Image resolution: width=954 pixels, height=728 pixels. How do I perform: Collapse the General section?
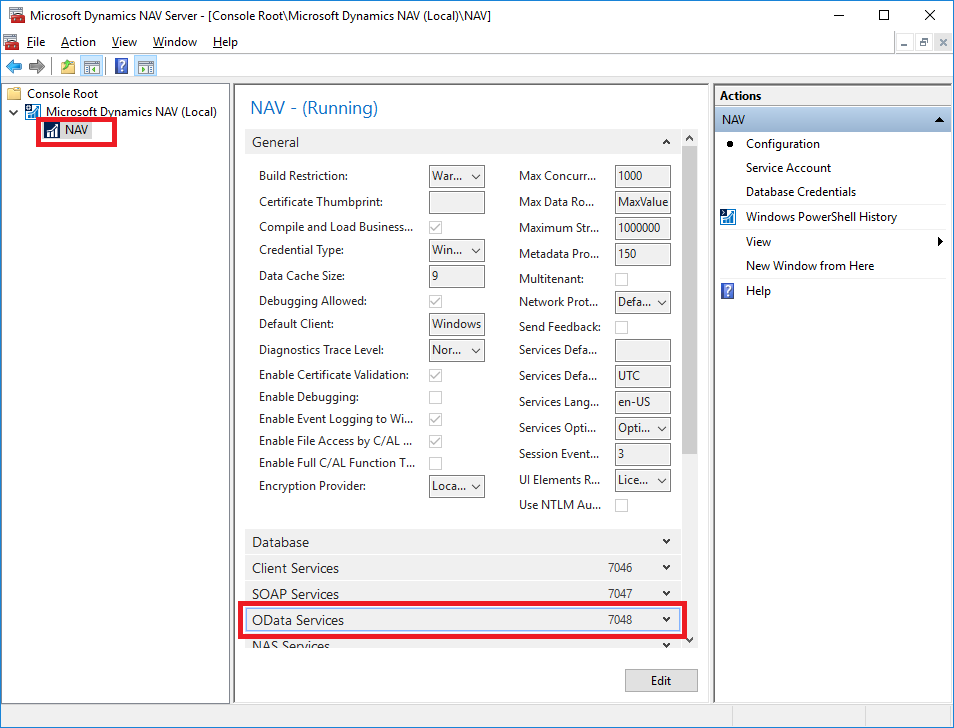pos(666,142)
